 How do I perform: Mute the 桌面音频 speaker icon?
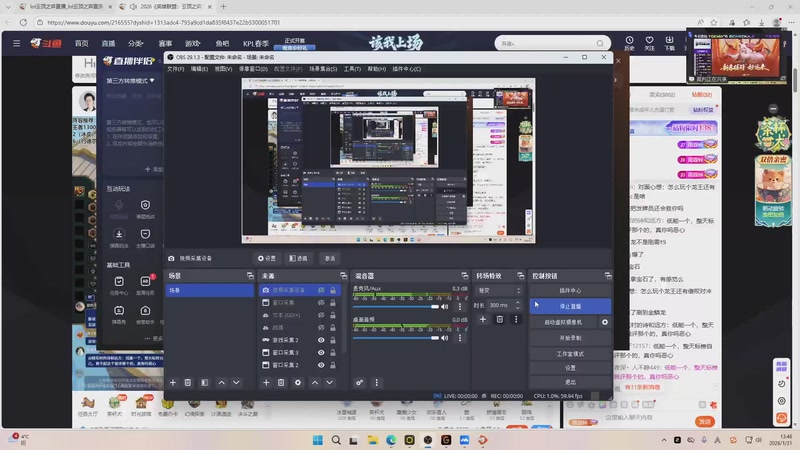(444, 338)
